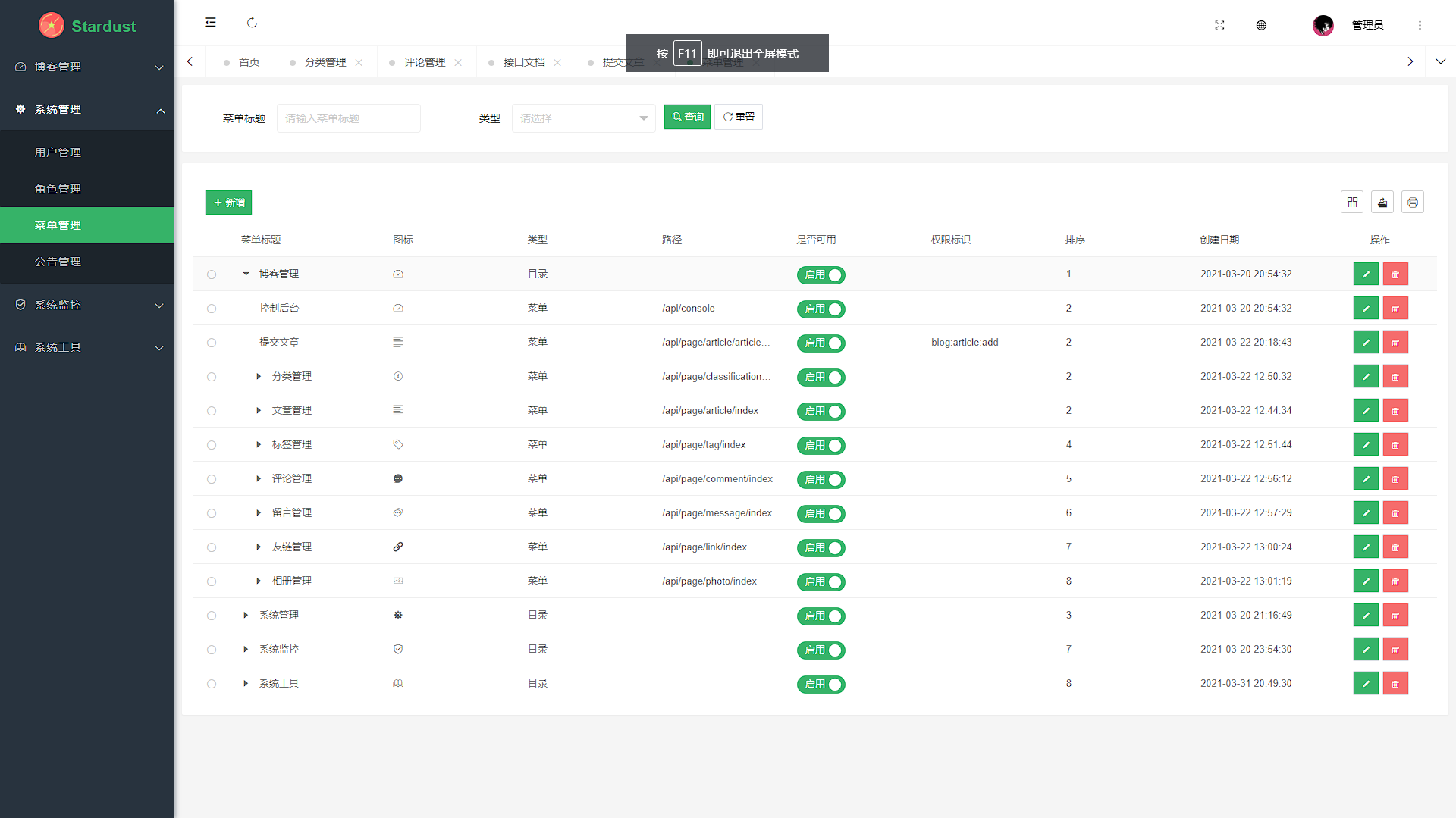
Task: Open the 类型 select dropdown
Action: pos(584,118)
